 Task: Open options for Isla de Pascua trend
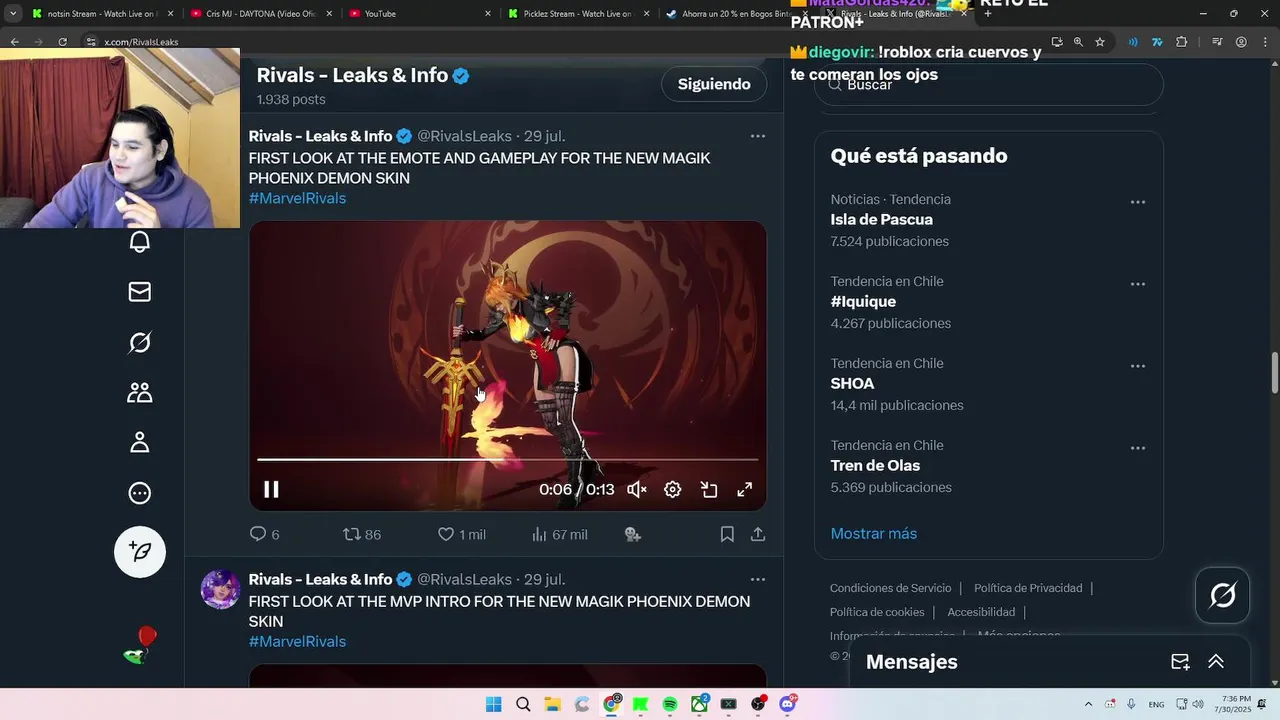pos(1138,202)
